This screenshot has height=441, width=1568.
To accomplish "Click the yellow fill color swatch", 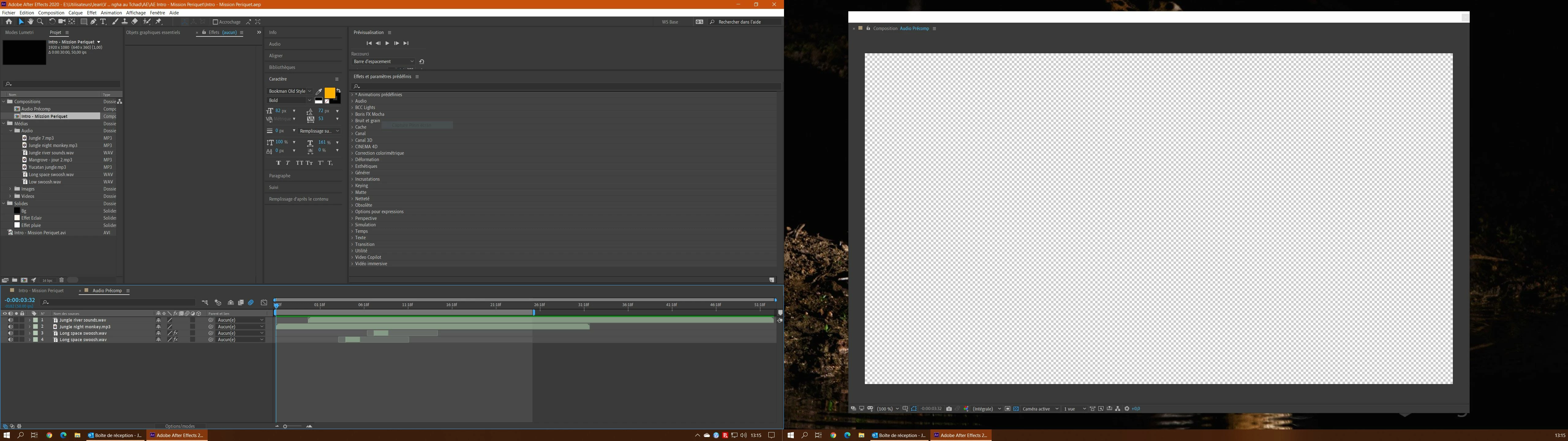I will click(x=329, y=93).
